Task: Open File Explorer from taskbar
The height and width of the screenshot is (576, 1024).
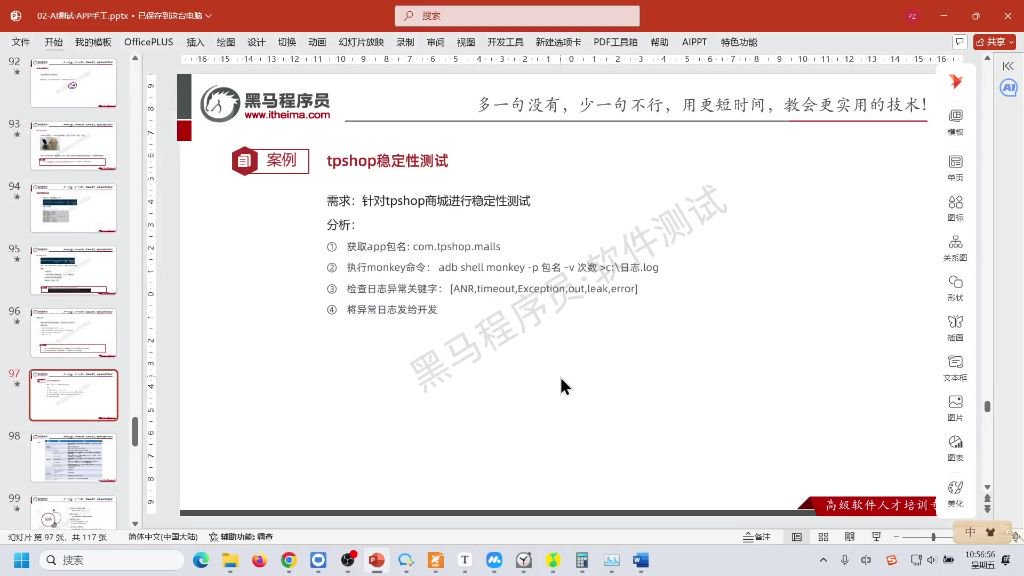Action: (230, 560)
